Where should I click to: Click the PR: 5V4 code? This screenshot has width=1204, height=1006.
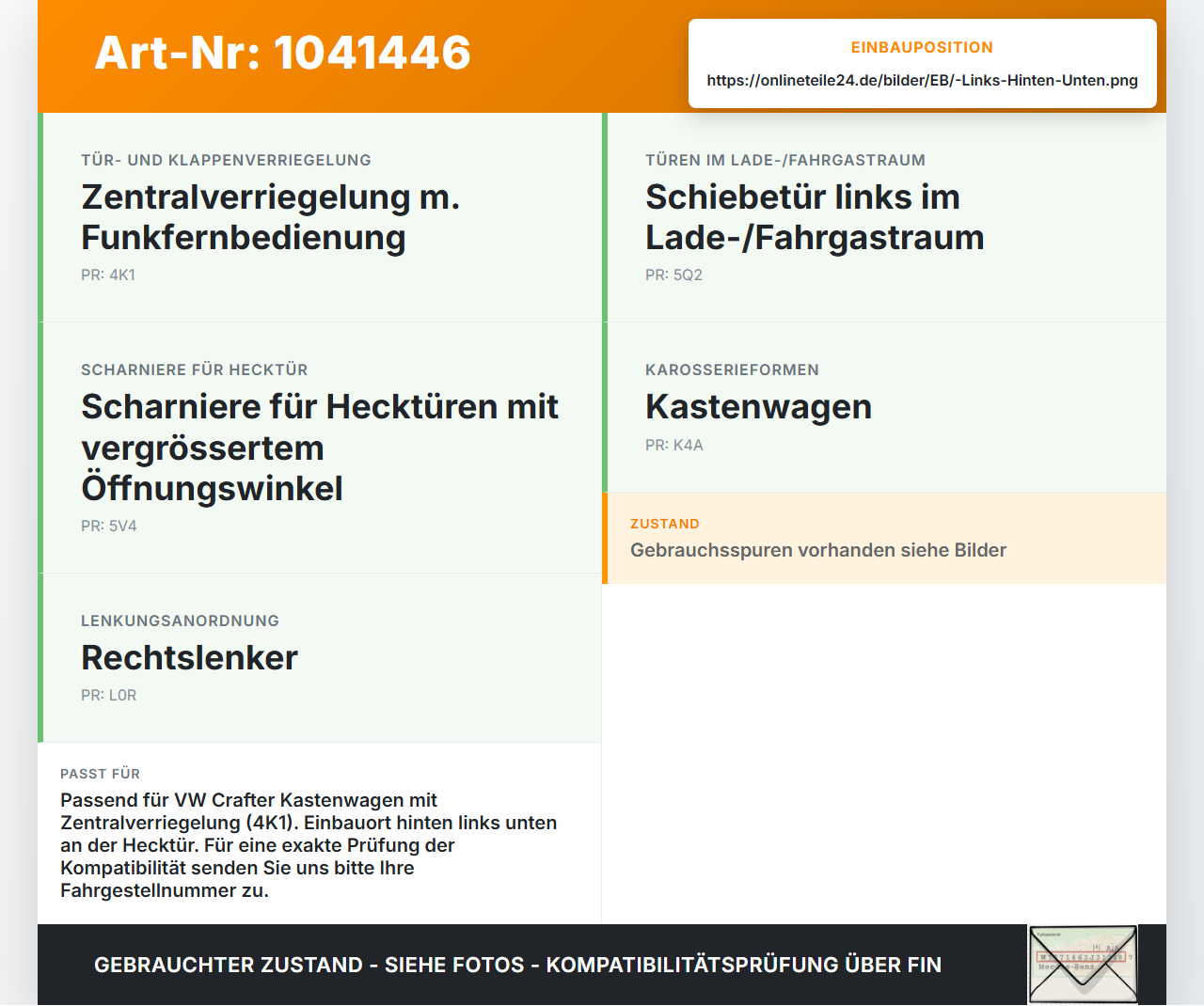(109, 526)
